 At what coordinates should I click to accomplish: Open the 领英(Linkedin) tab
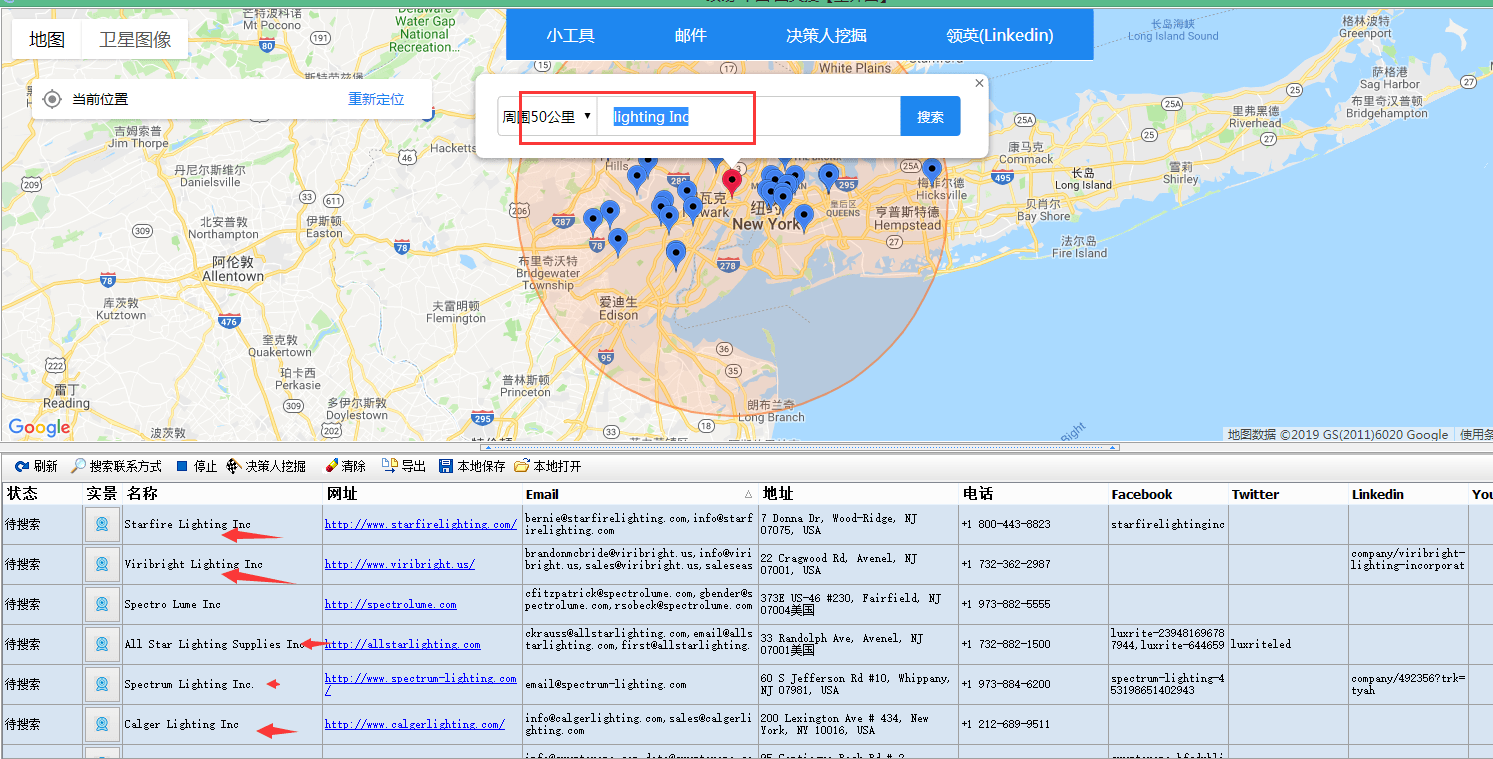tap(998, 35)
